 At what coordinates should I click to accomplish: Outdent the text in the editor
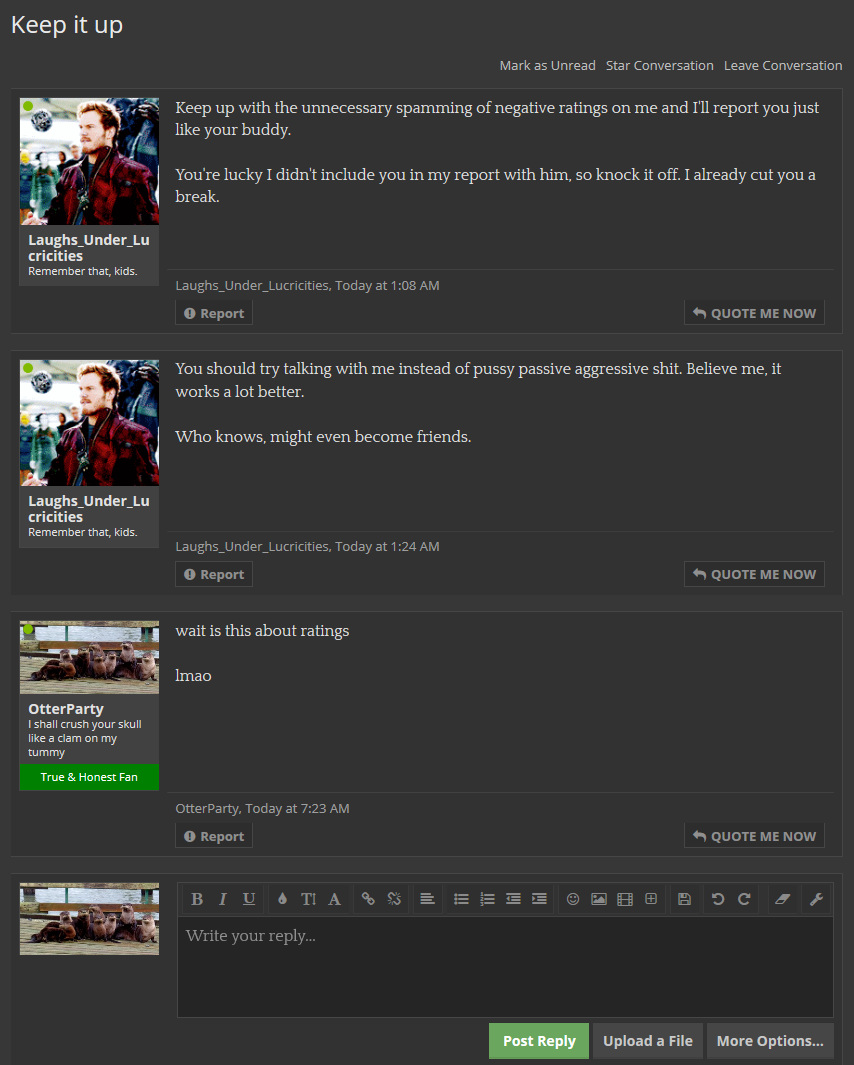514,899
